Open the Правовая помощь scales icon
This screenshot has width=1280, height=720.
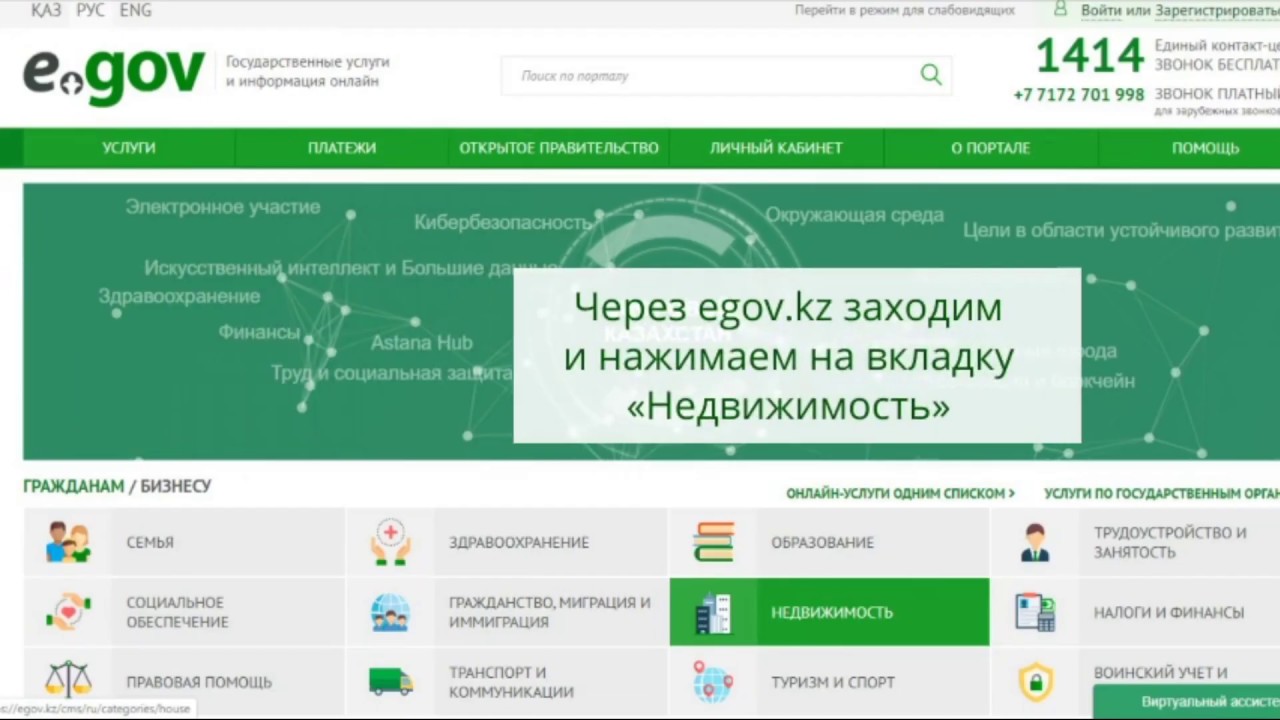[68, 680]
